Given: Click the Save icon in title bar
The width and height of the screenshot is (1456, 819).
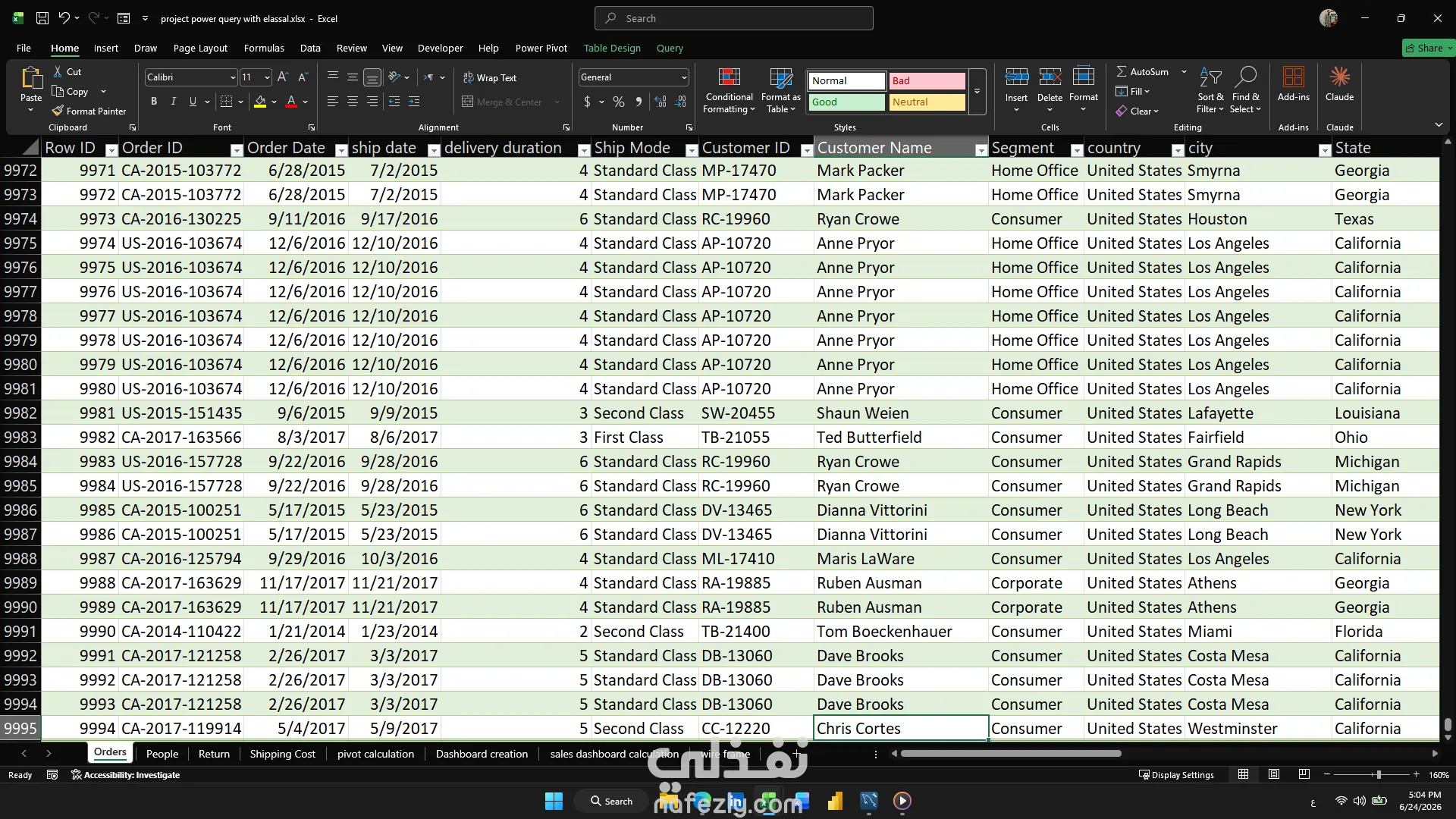Looking at the screenshot, I should pos(42,18).
